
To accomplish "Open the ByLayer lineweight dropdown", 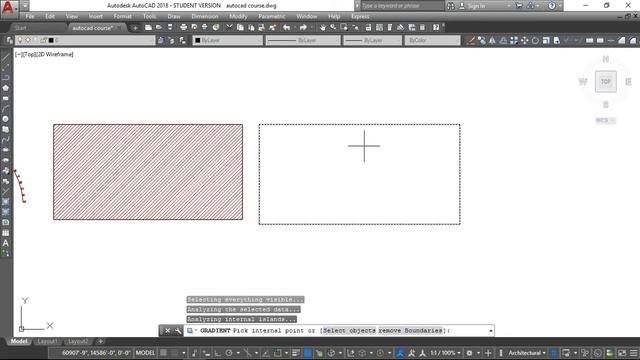I will 372,40.
